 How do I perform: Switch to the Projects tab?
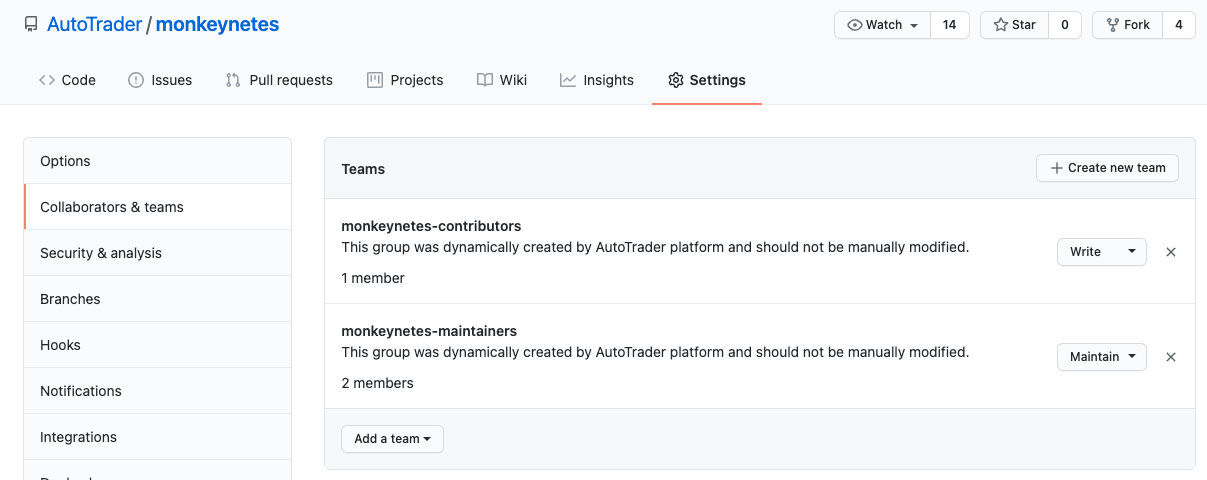[x=405, y=80]
